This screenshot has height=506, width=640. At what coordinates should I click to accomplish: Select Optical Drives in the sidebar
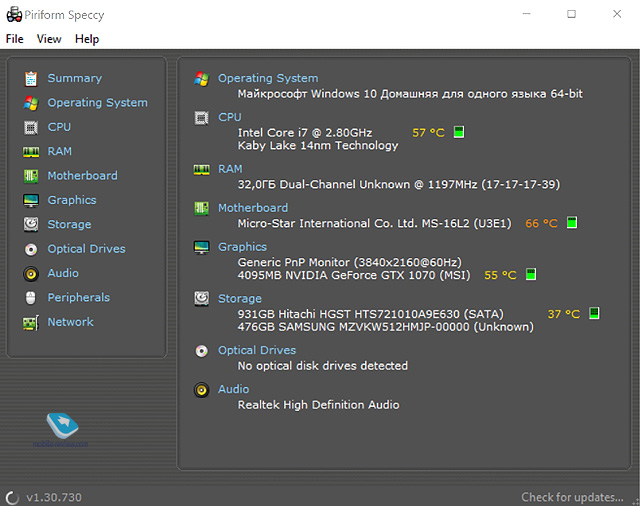pos(87,249)
